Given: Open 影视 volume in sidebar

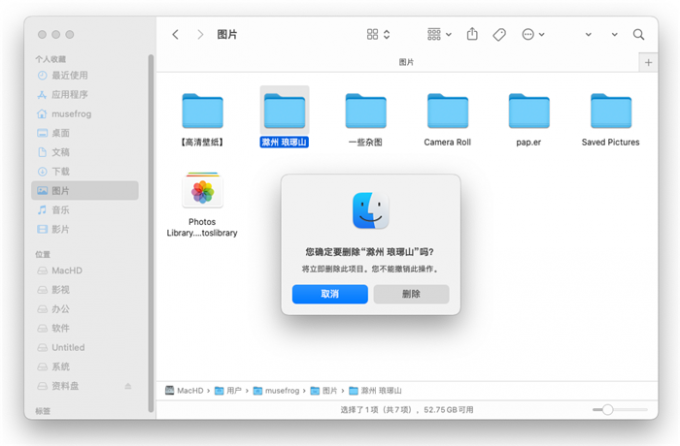Looking at the screenshot, I should click(85, 290).
